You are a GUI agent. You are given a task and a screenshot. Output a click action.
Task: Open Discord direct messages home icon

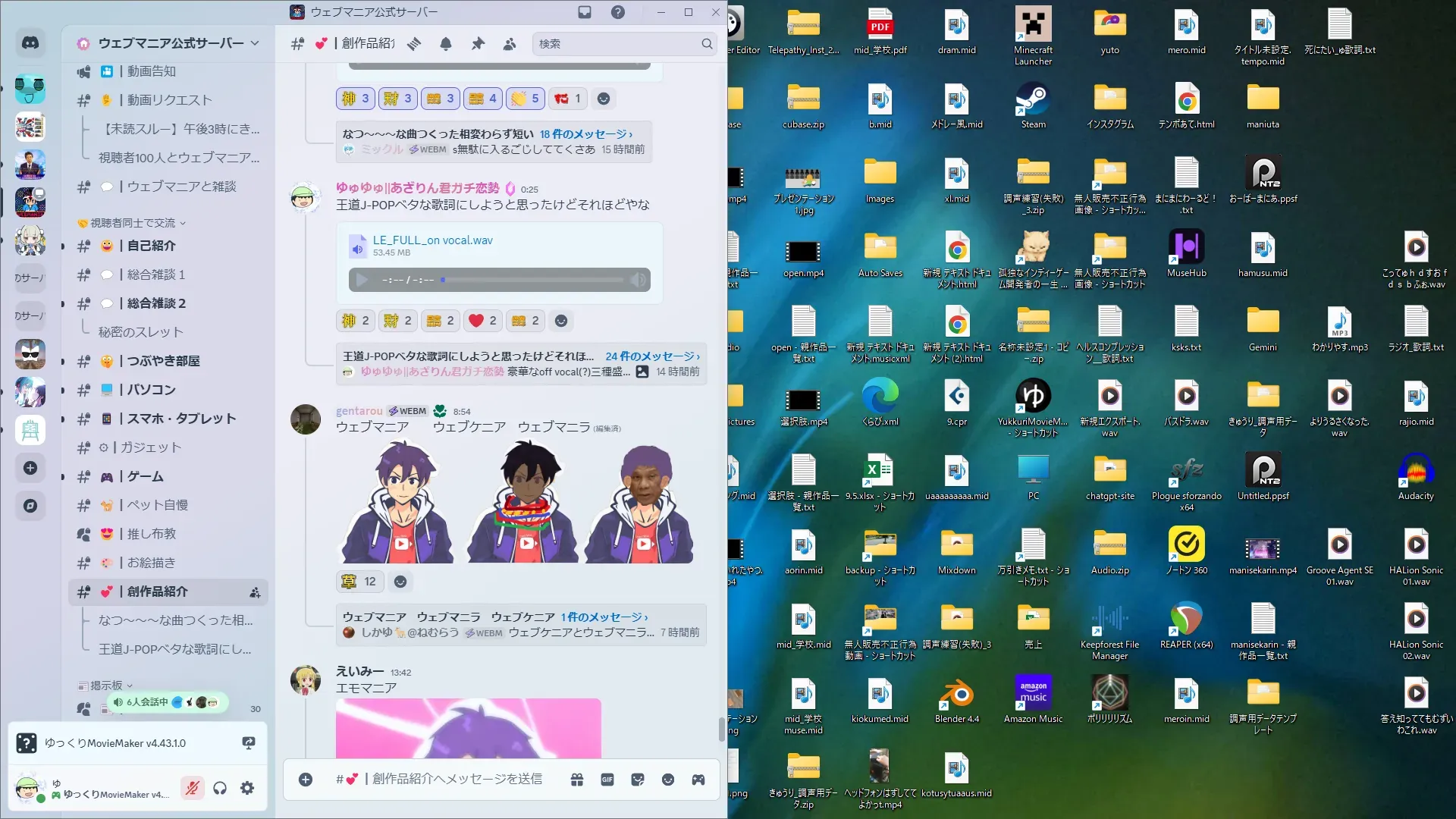(30, 43)
